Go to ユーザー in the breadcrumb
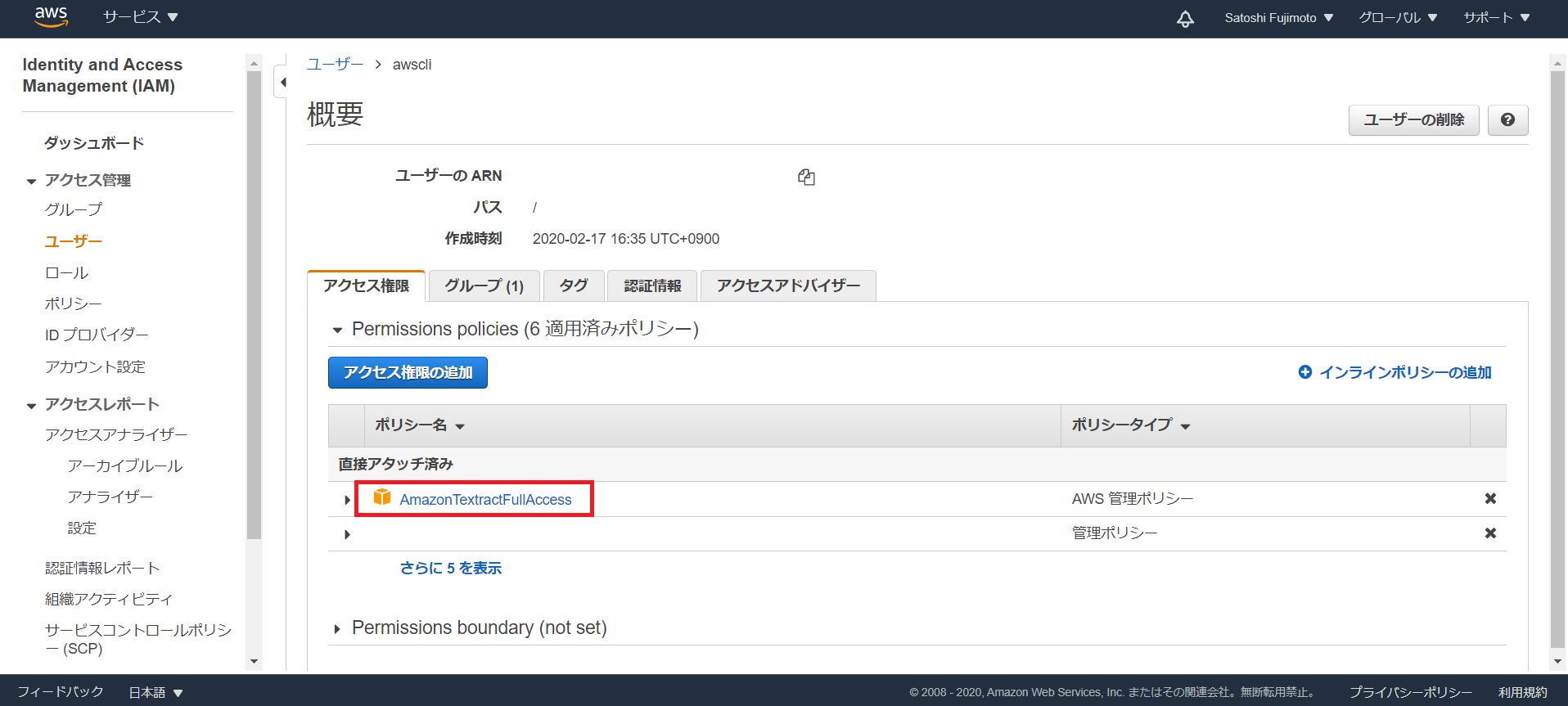 335,64
